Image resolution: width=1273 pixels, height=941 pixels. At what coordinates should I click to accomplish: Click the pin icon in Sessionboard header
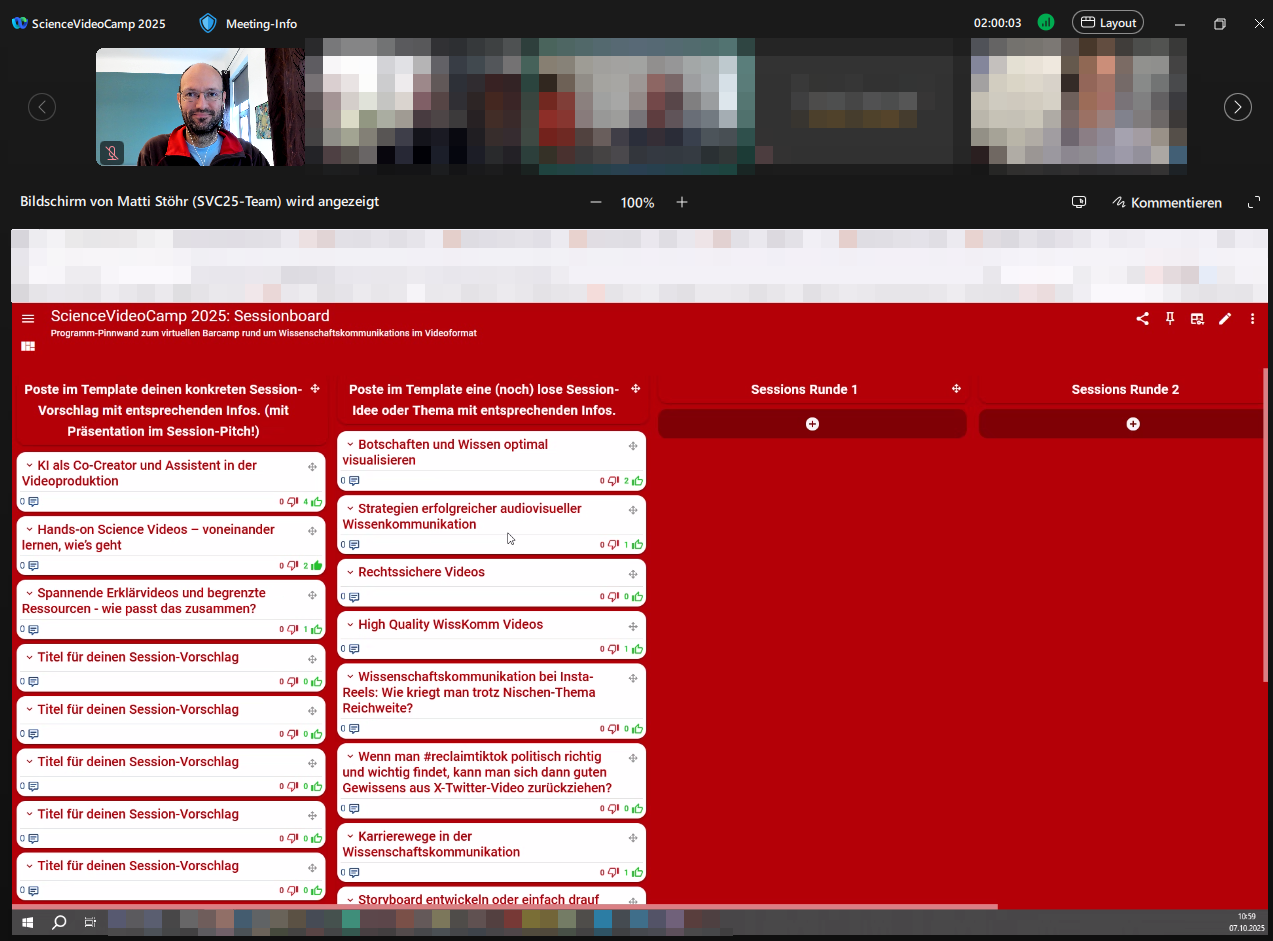pos(1170,319)
